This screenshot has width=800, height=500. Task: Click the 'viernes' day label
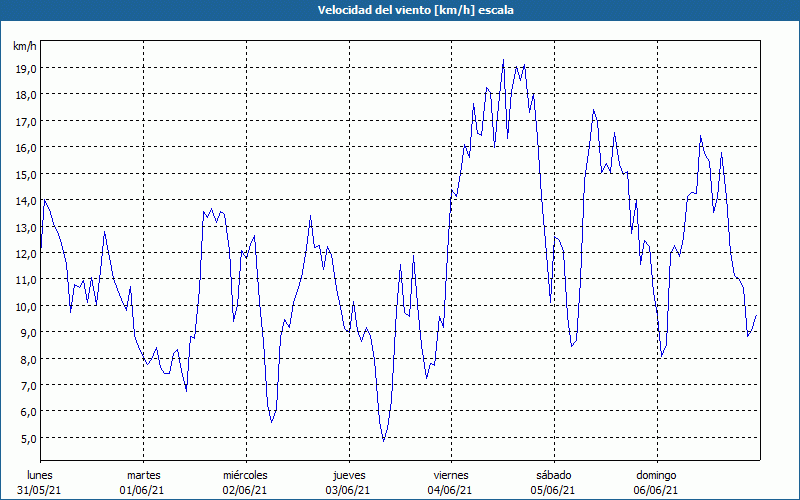451,475
